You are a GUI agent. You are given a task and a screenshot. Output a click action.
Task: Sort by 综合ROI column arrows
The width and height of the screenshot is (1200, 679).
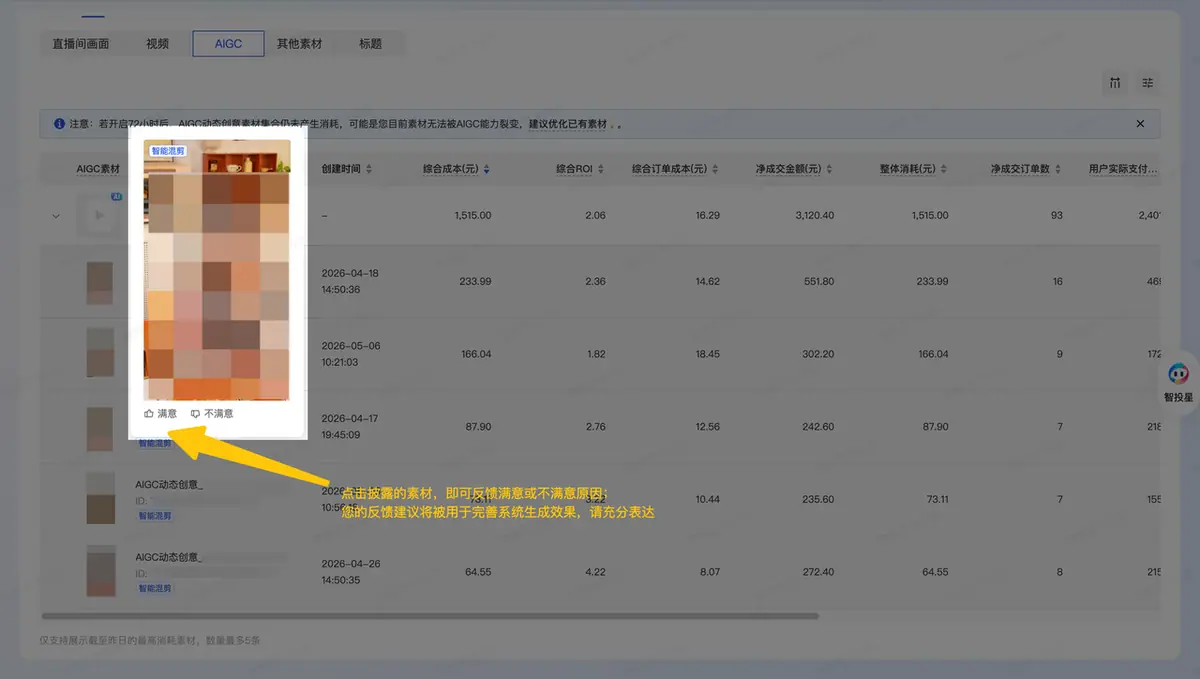(x=601, y=169)
